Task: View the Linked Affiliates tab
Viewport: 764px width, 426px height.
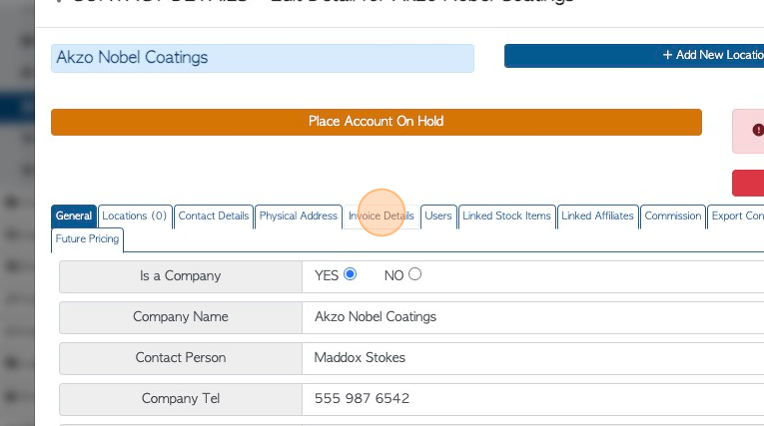Action: point(597,216)
